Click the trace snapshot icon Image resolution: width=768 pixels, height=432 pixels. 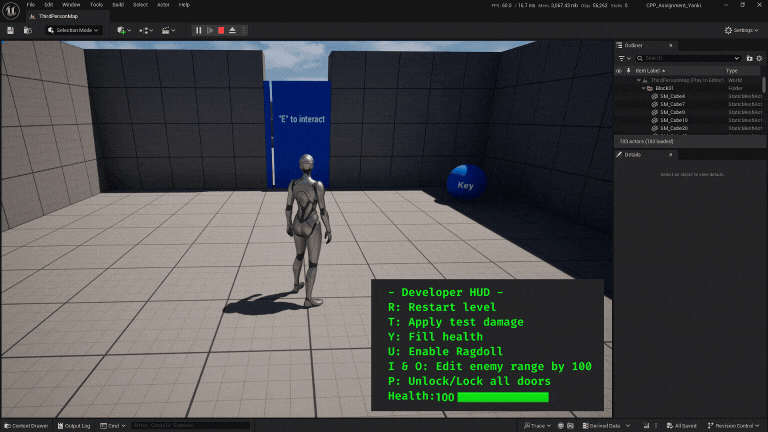click(x=571, y=426)
